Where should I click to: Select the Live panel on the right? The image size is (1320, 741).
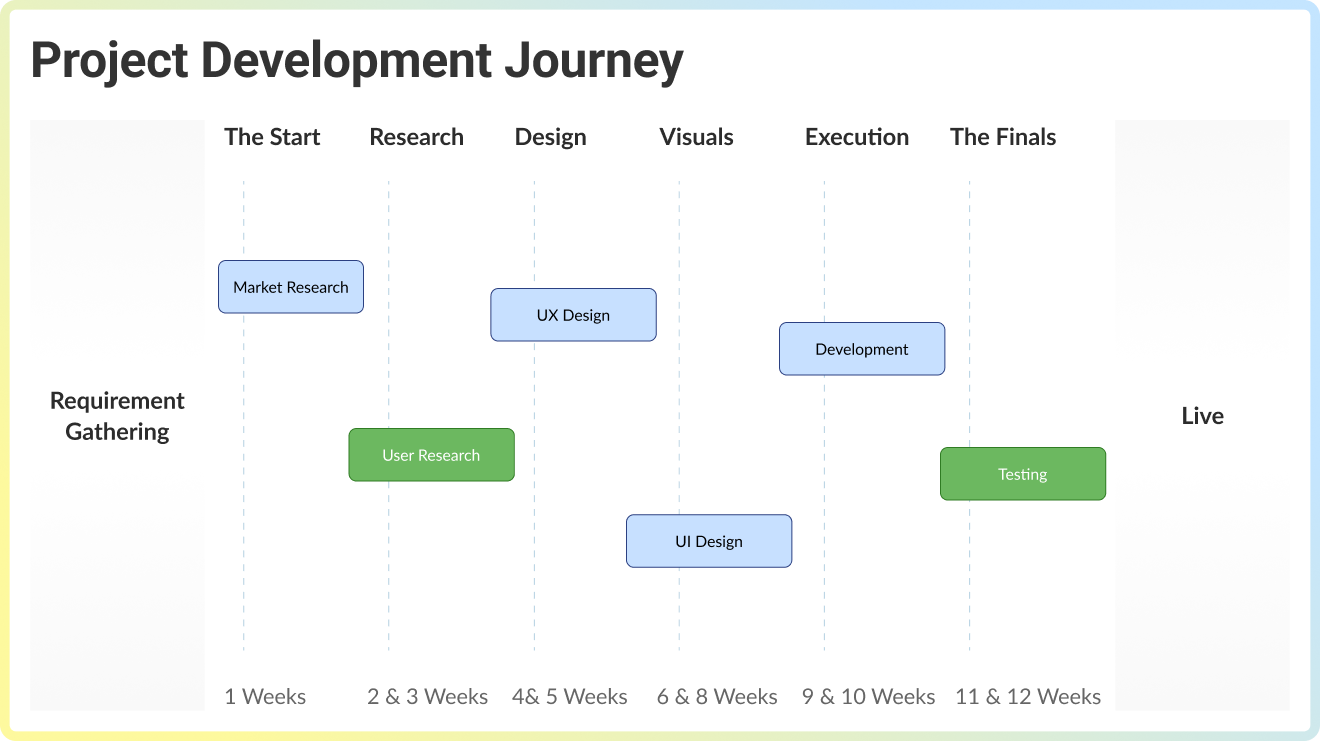(x=1203, y=415)
